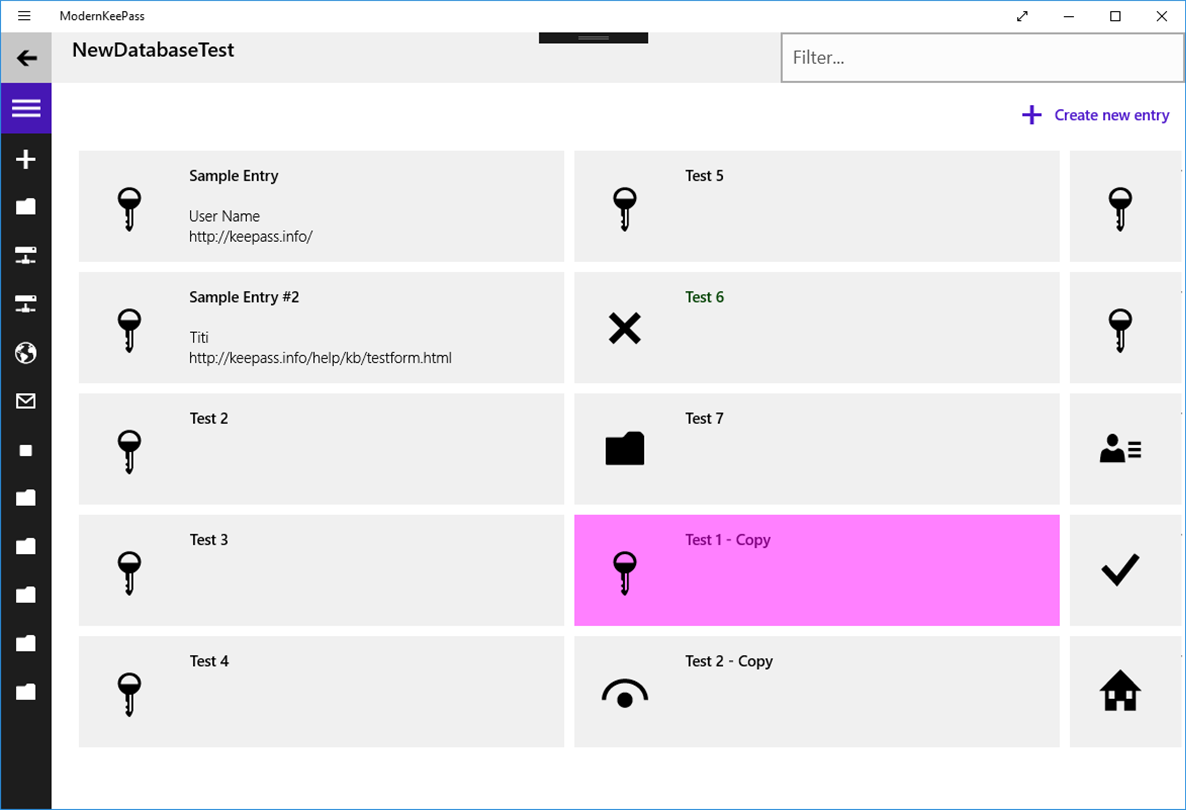
Task: Open the contact card icon entry
Action: coord(1126,448)
